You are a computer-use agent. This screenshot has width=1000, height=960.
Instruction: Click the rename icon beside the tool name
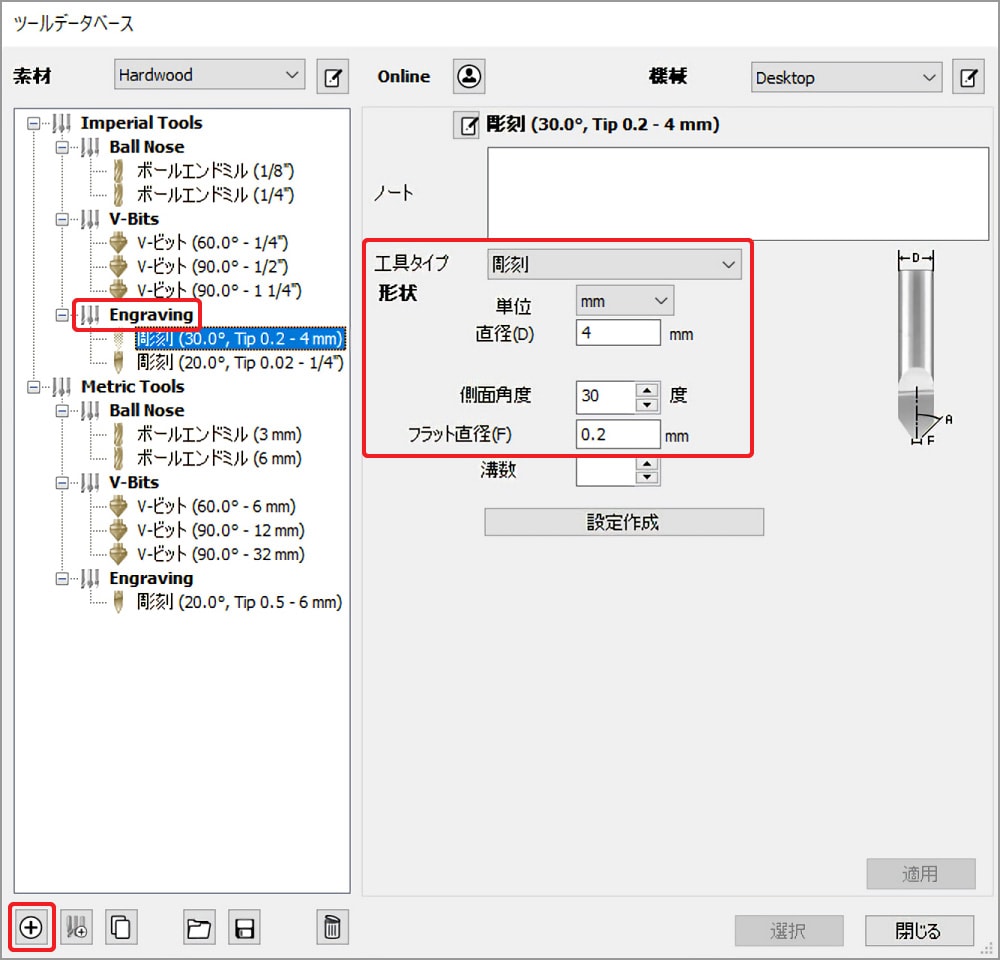tap(467, 126)
